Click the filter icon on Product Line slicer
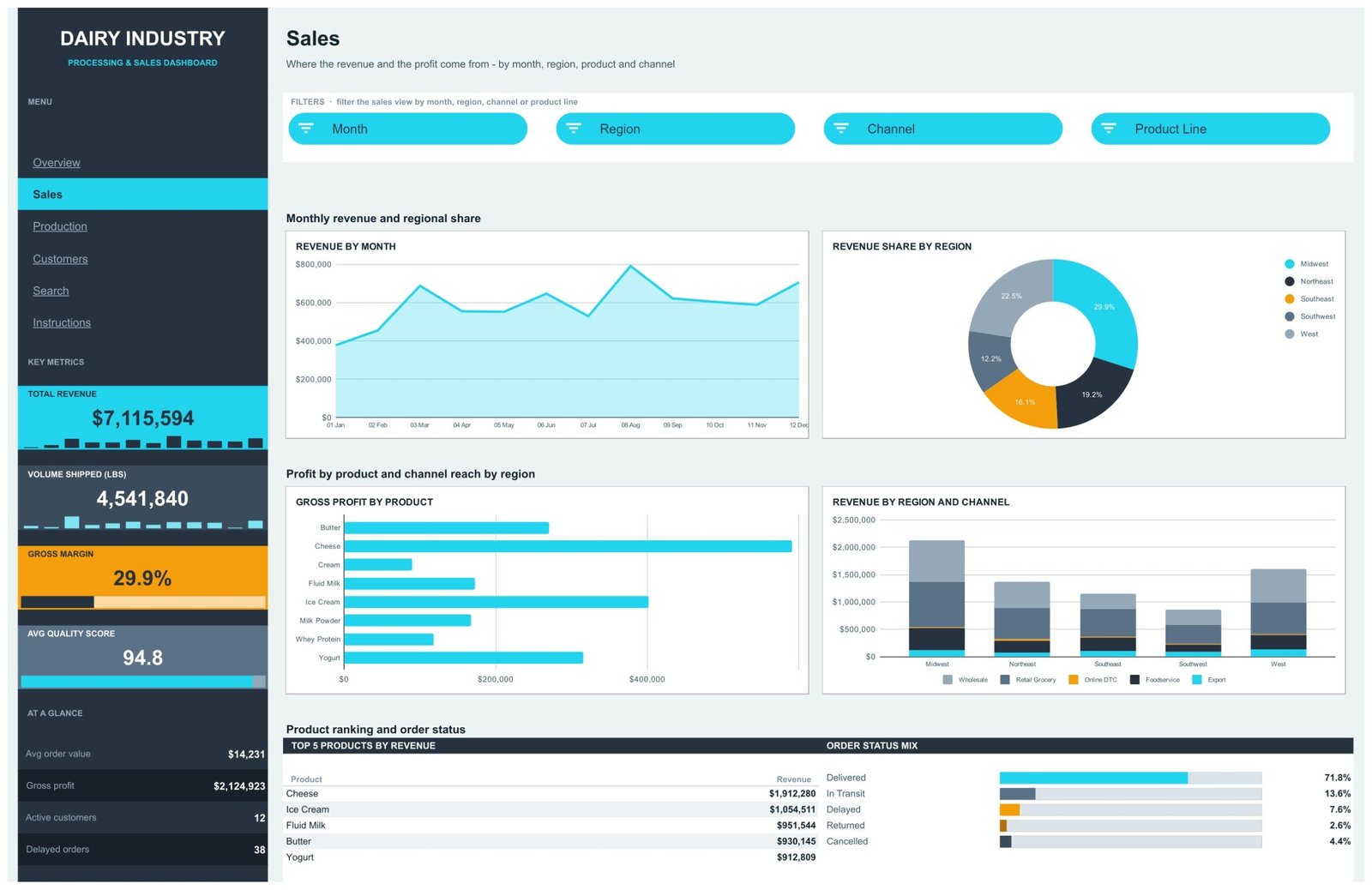Screen dimensions: 1372x890 [1109, 129]
